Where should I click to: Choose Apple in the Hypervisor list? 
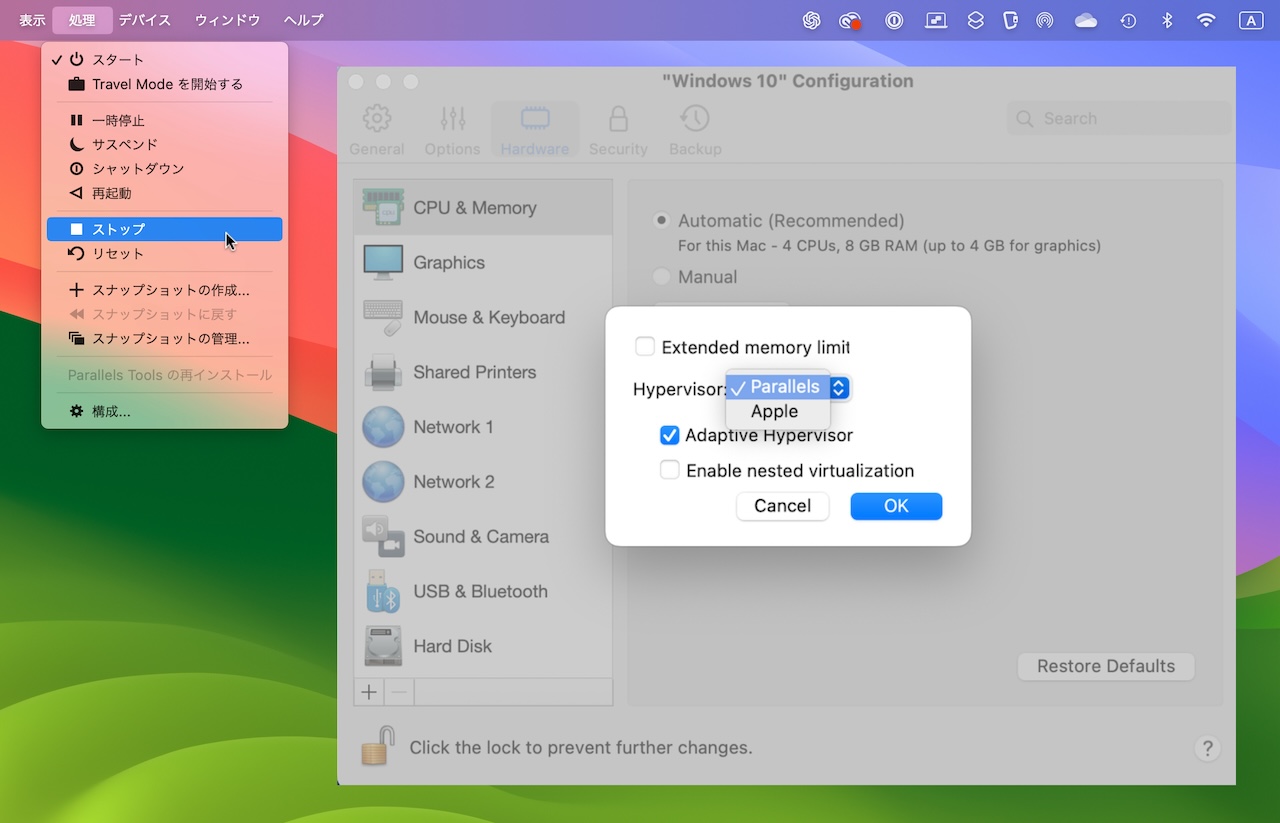pos(778,411)
